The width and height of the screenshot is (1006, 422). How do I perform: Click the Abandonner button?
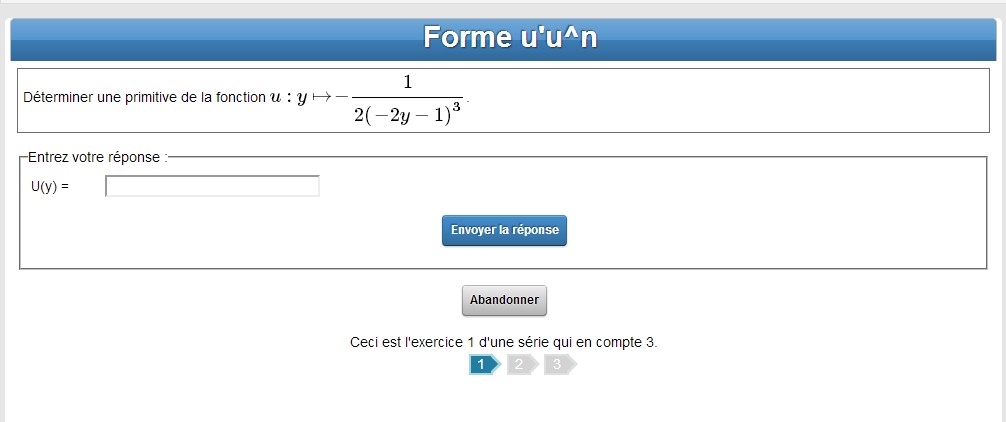(x=504, y=300)
